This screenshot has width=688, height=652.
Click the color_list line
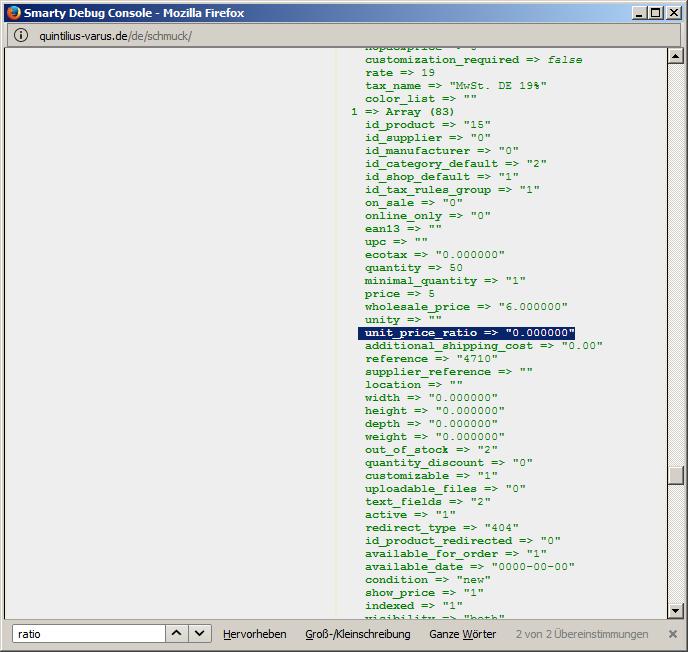pyautogui.click(x=421, y=99)
